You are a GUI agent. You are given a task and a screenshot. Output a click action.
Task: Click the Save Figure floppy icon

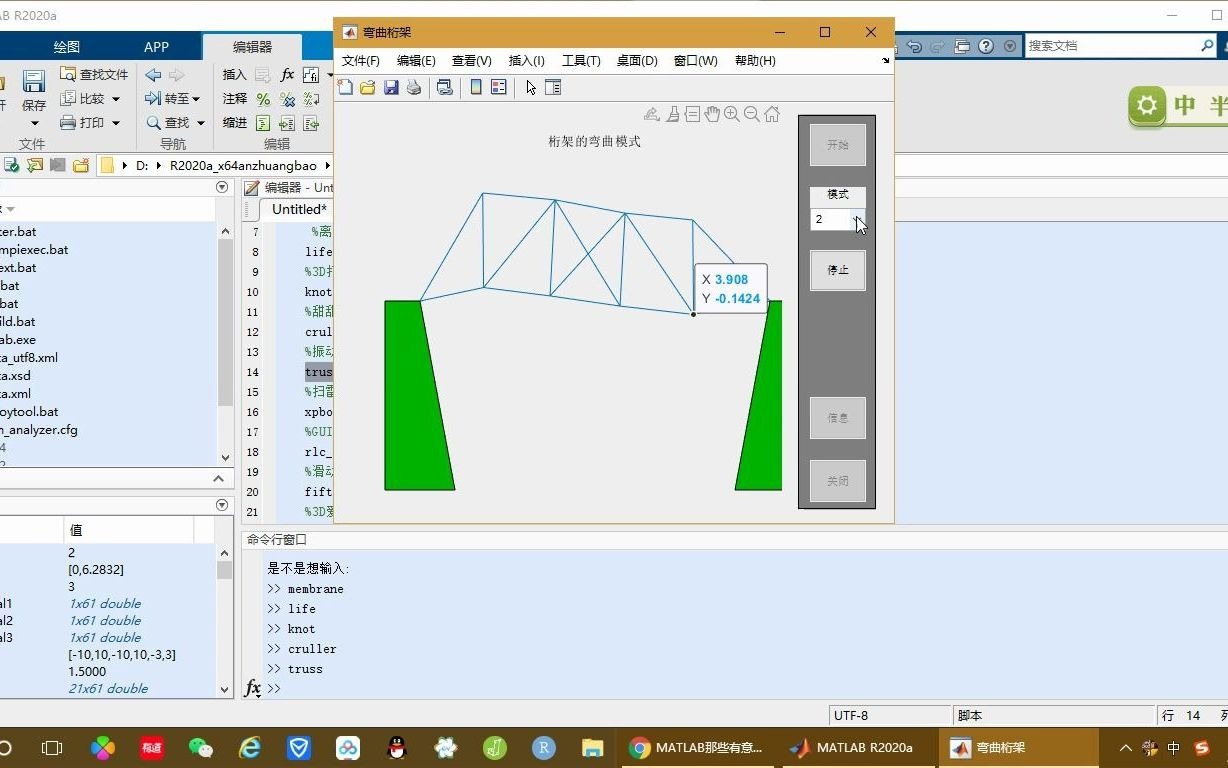[x=391, y=88]
